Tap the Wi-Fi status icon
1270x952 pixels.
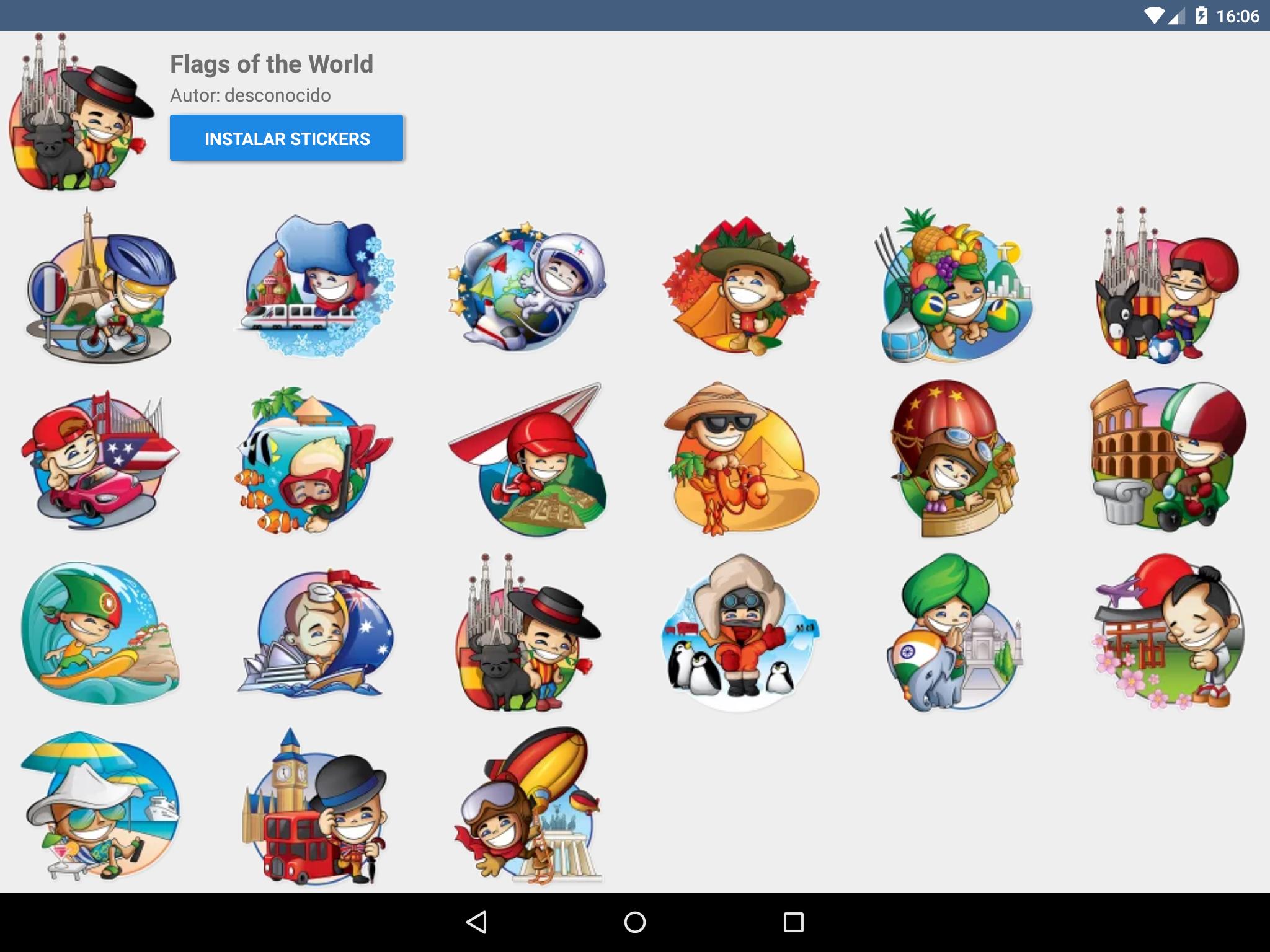pyautogui.click(x=1155, y=16)
